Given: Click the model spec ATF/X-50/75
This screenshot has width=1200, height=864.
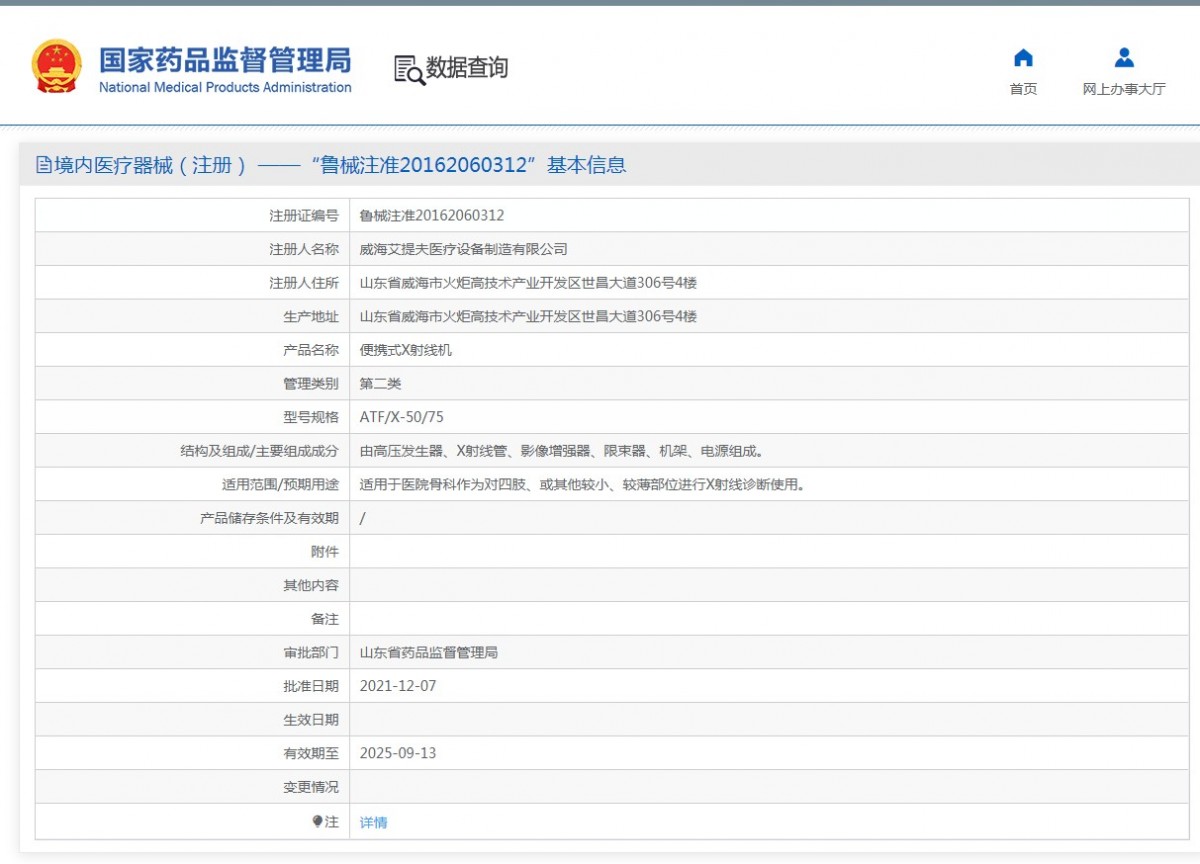Looking at the screenshot, I should coord(401,417).
